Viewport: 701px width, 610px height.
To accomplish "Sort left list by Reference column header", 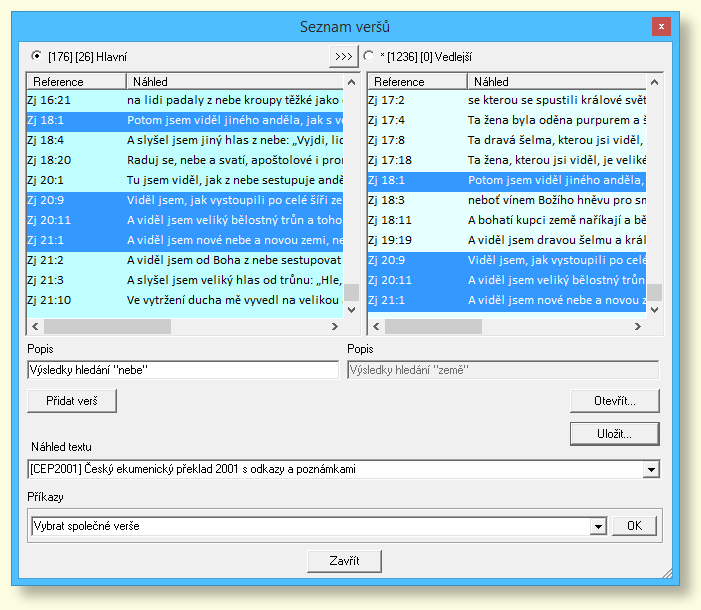I will click(76, 81).
